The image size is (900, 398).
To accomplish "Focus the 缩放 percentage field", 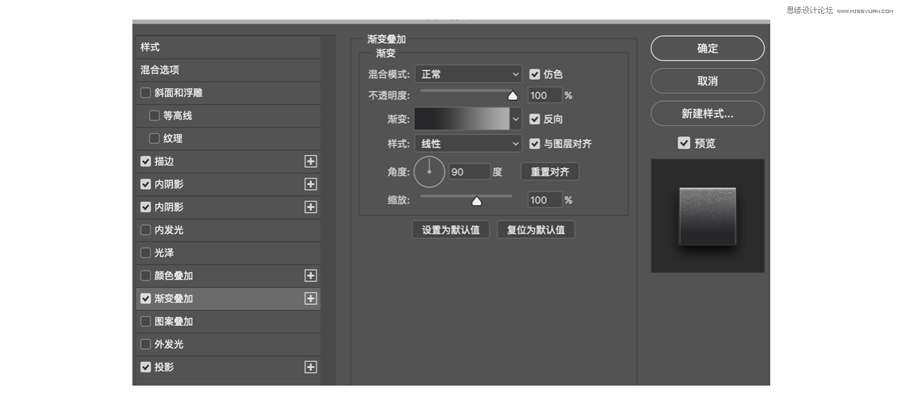I will (x=545, y=200).
